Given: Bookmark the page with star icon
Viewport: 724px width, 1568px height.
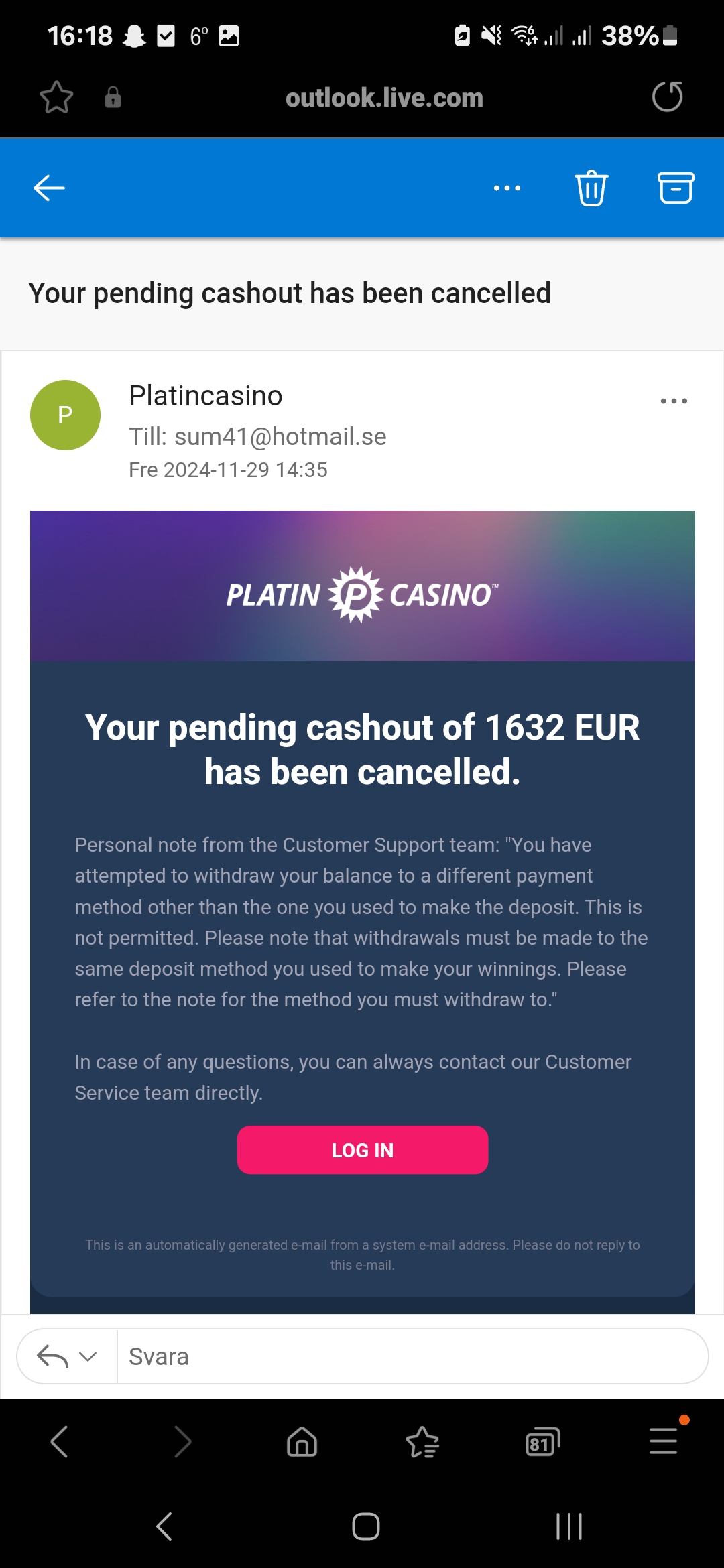Looking at the screenshot, I should coord(56,98).
